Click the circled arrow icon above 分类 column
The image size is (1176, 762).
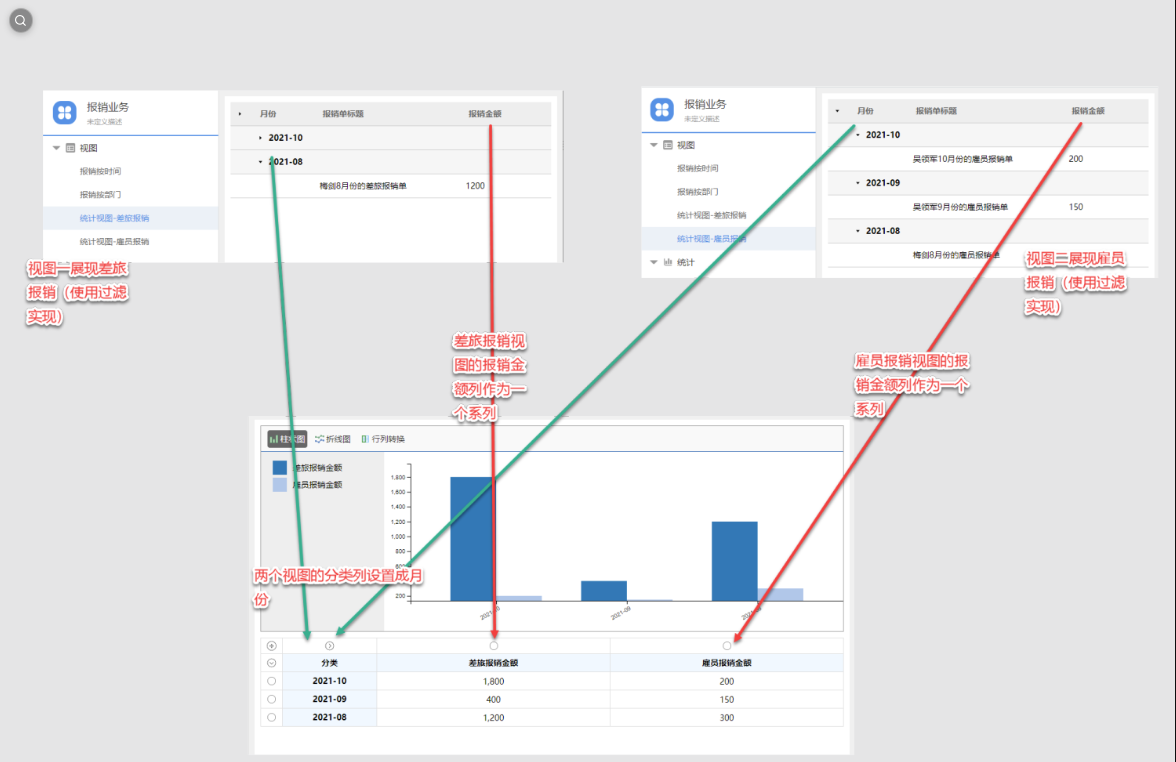click(330, 646)
